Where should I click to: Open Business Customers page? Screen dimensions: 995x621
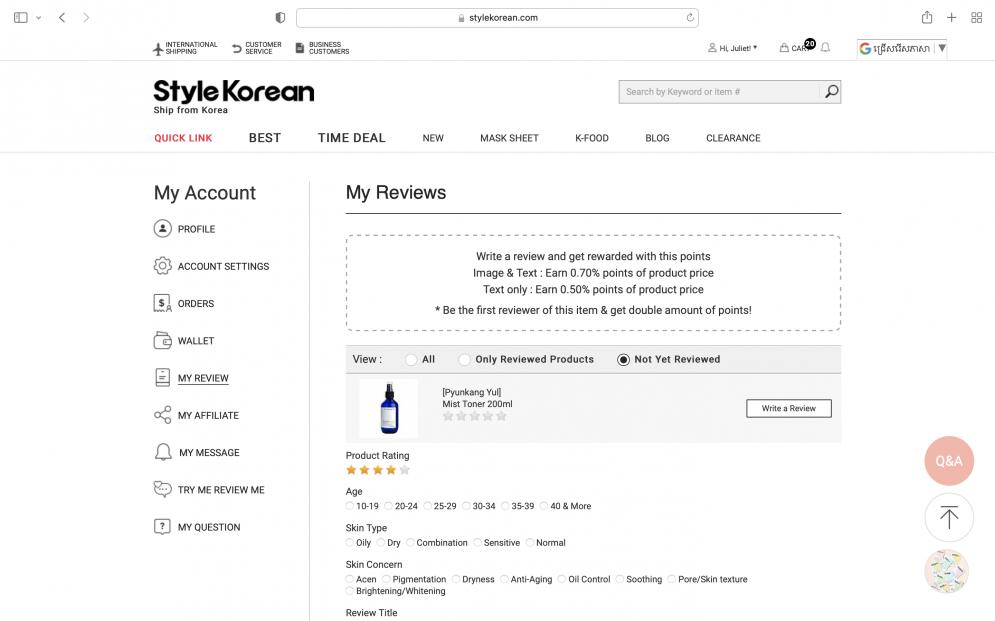[322, 48]
